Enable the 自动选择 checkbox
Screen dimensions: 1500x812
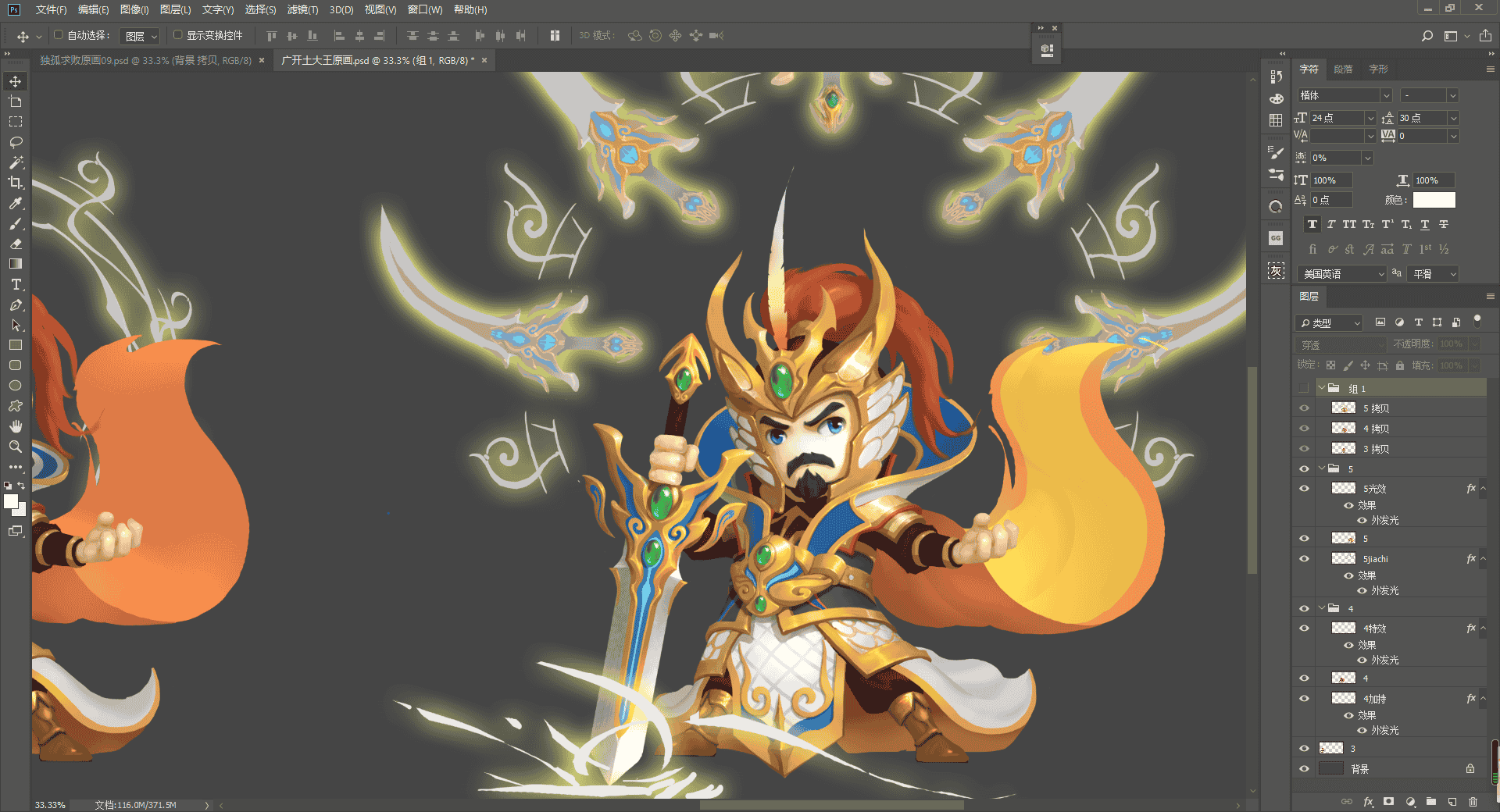pyautogui.click(x=58, y=34)
